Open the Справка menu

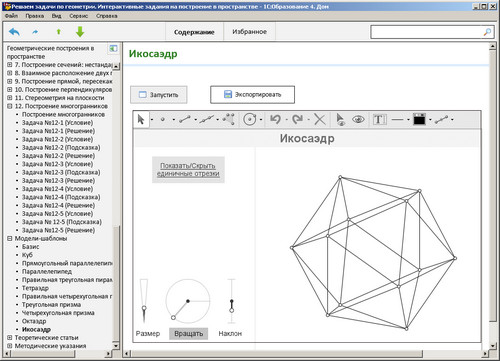click(107, 16)
